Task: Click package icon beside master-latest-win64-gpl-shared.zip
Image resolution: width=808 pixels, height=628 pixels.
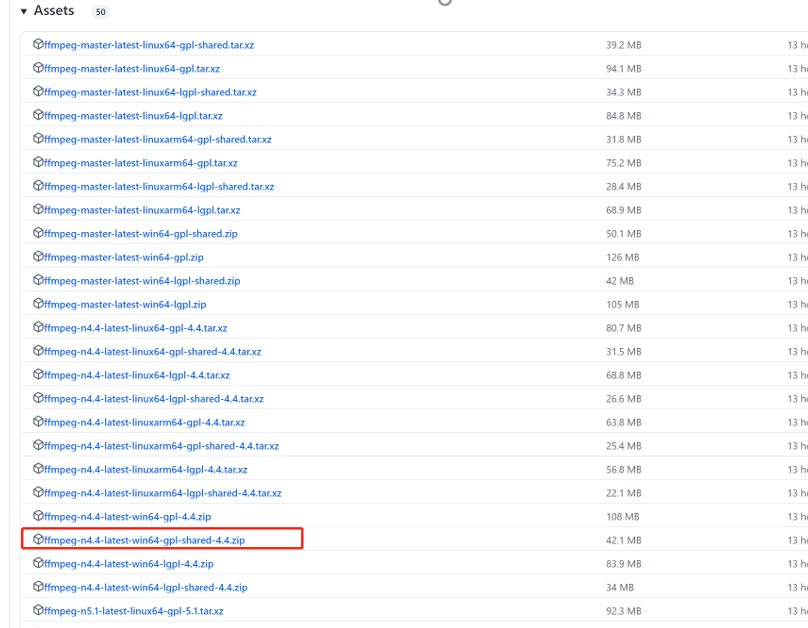Action: pos(38,233)
